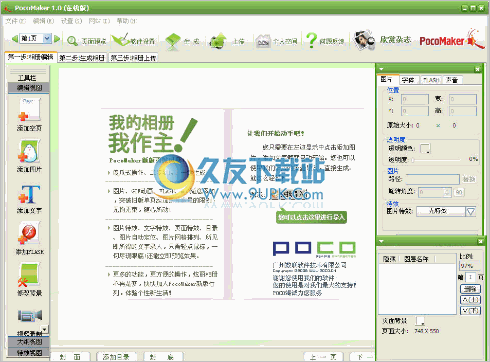Click the green Generate toolbar icon
The image size is (490, 362).
coord(173,42)
